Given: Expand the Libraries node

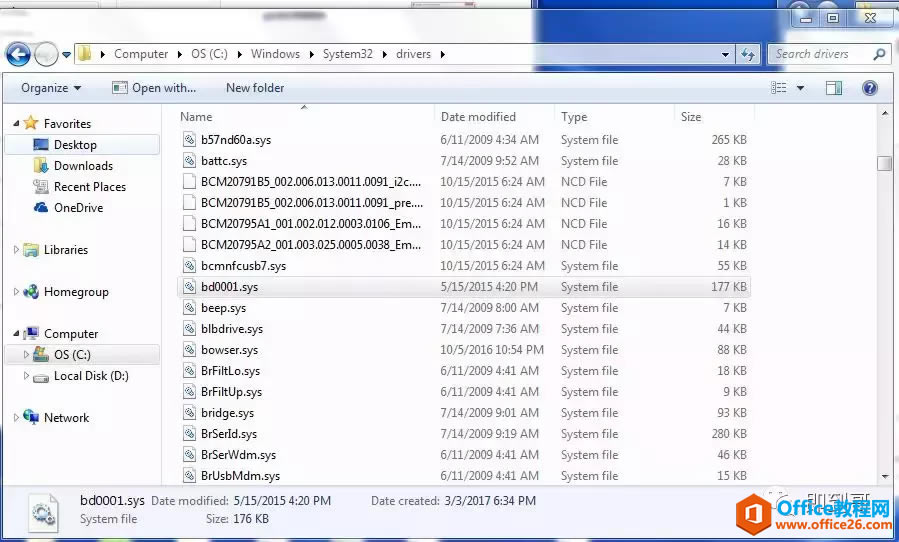Looking at the screenshot, I should [x=16, y=249].
